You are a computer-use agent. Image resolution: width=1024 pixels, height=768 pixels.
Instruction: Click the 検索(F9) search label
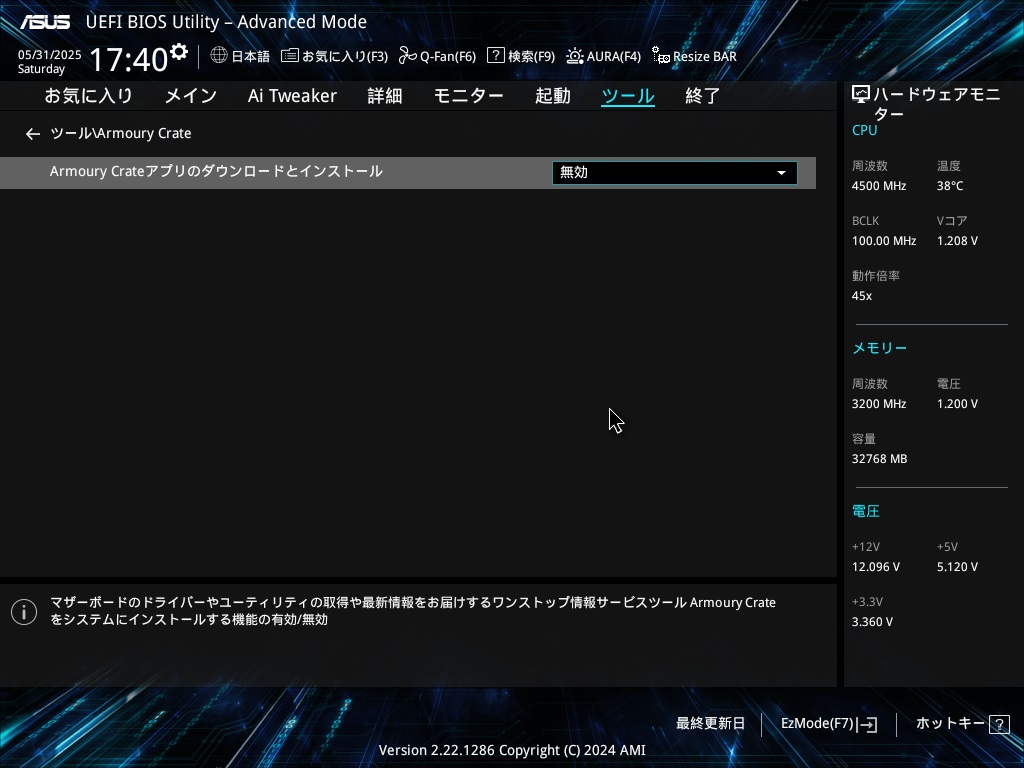point(531,56)
